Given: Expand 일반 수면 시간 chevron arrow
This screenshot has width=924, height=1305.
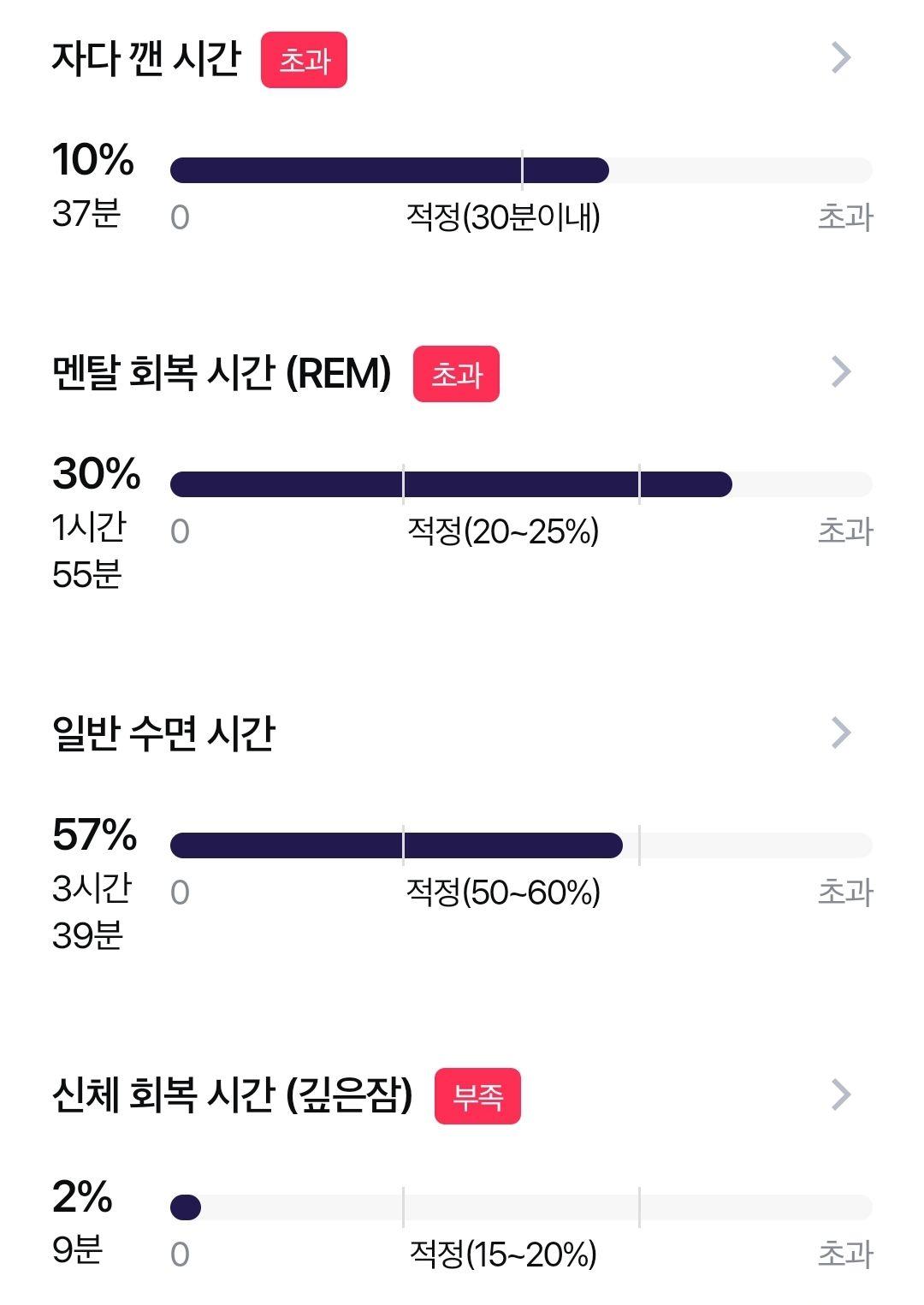Looking at the screenshot, I should pyautogui.click(x=842, y=733).
